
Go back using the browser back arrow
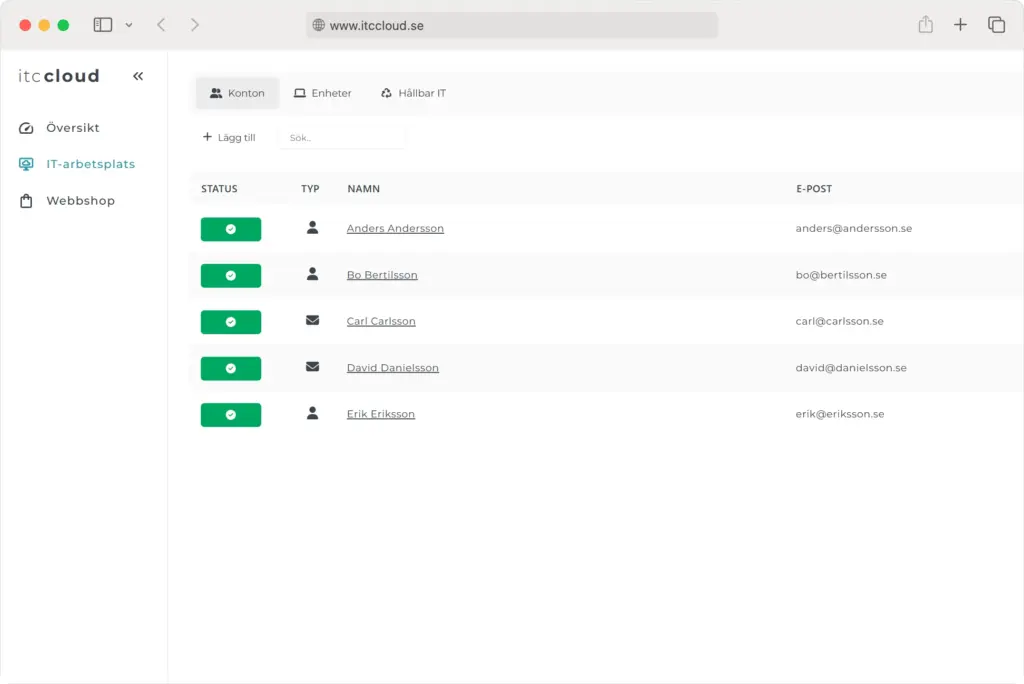(161, 25)
